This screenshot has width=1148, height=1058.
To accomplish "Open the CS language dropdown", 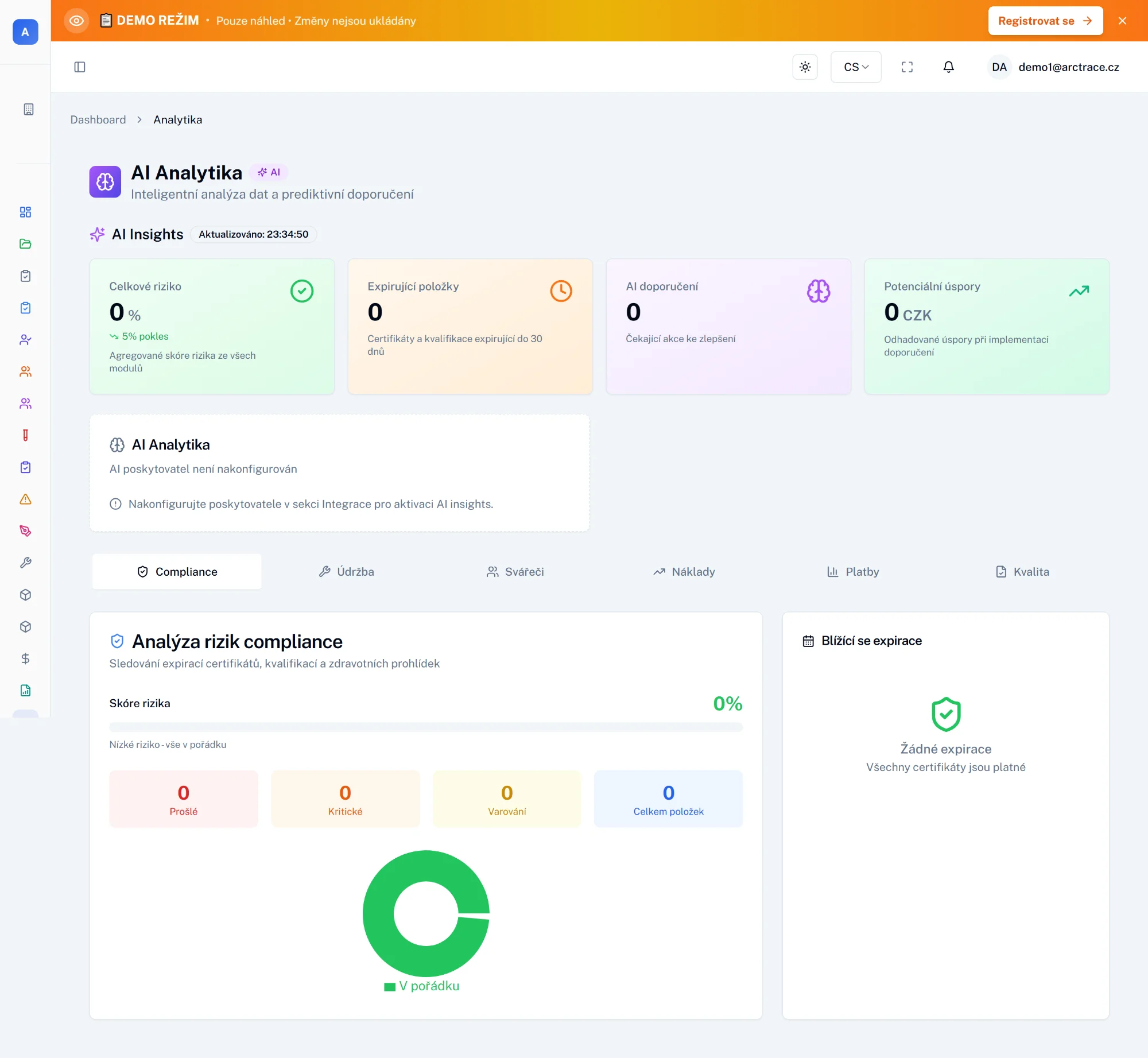I will [856, 67].
